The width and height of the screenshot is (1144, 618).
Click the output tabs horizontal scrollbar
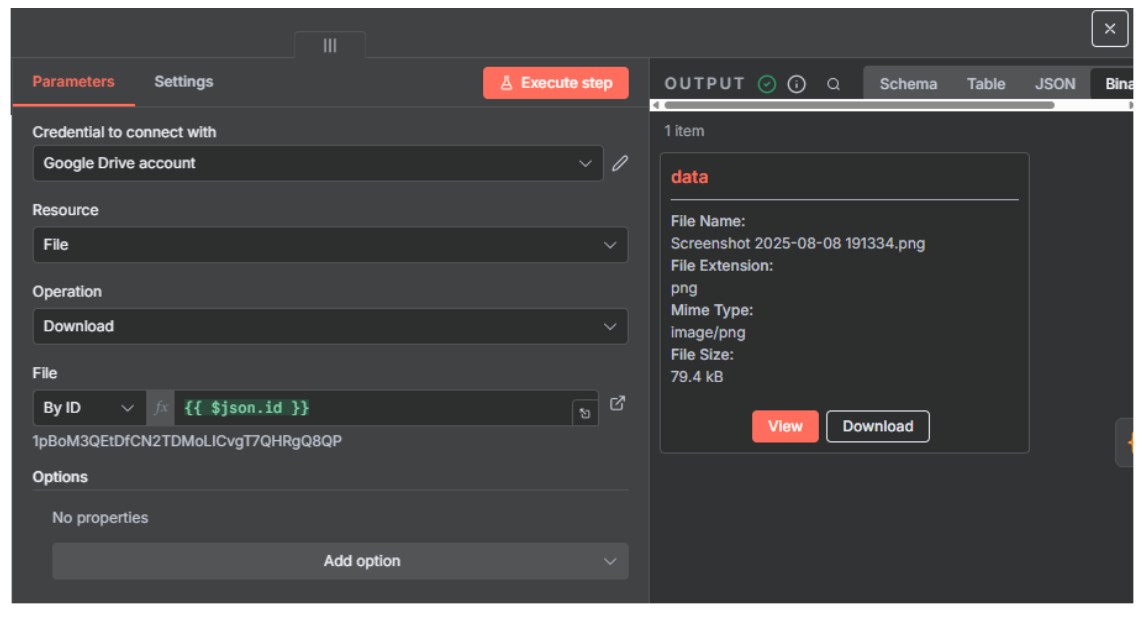(x=859, y=106)
